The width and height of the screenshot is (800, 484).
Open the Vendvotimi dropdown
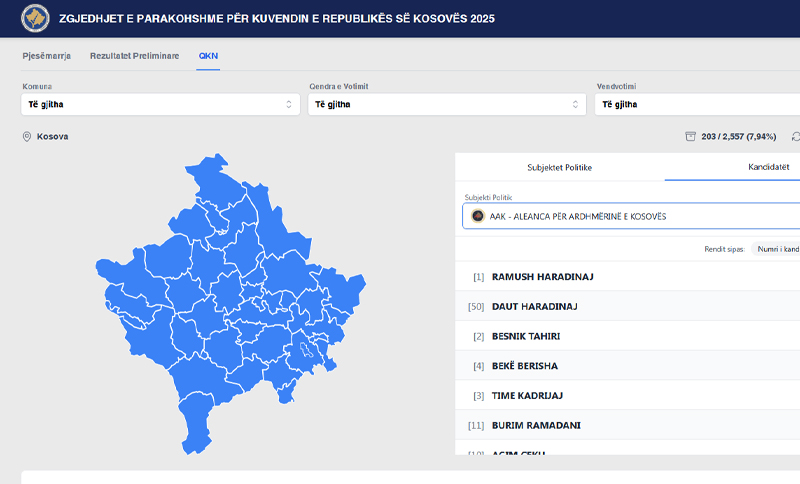coord(696,104)
